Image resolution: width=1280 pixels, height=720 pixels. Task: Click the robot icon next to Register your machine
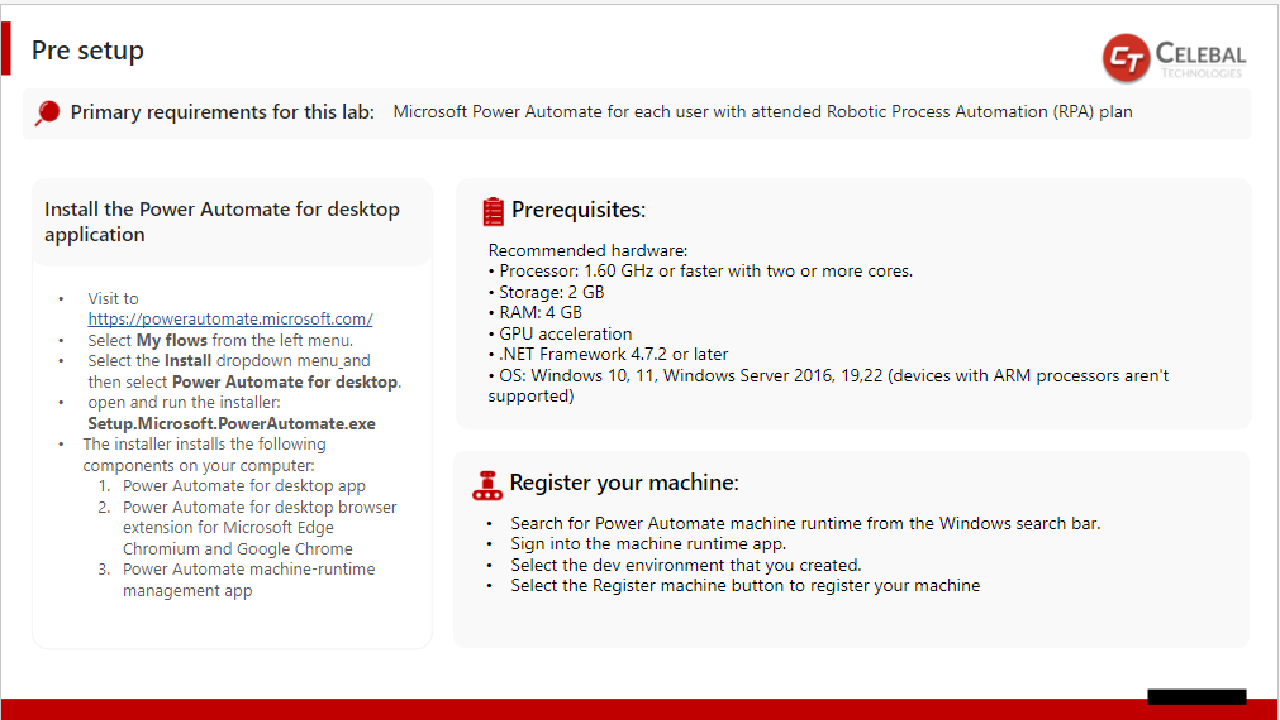point(487,485)
